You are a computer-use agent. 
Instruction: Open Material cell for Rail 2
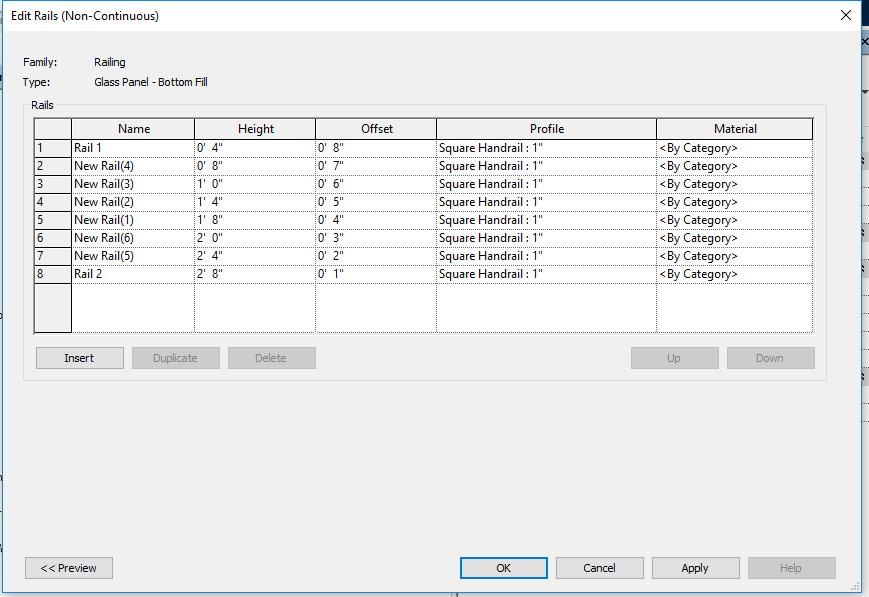point(733,273)
